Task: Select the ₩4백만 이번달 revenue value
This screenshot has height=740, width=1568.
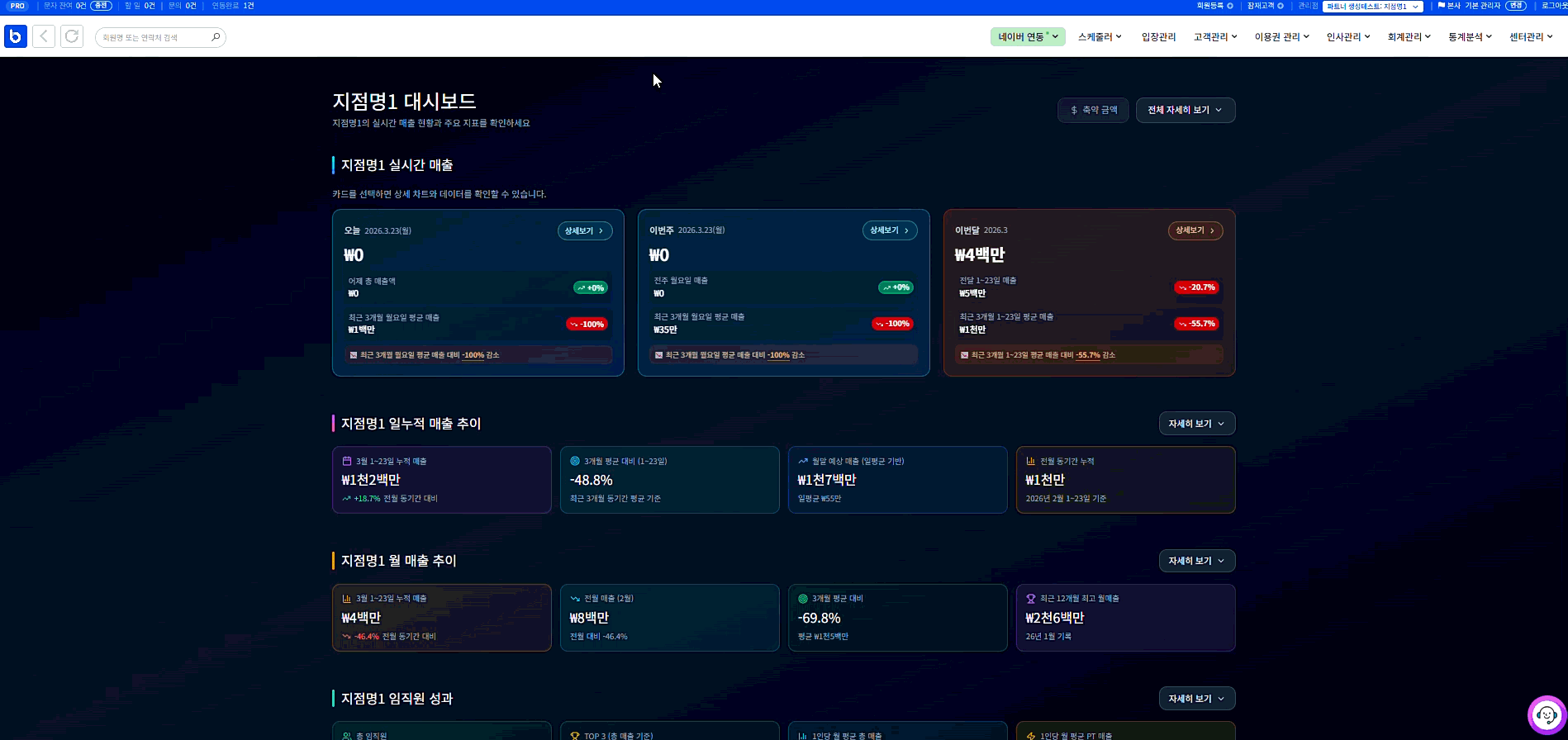Action: (x=980, y=255)
